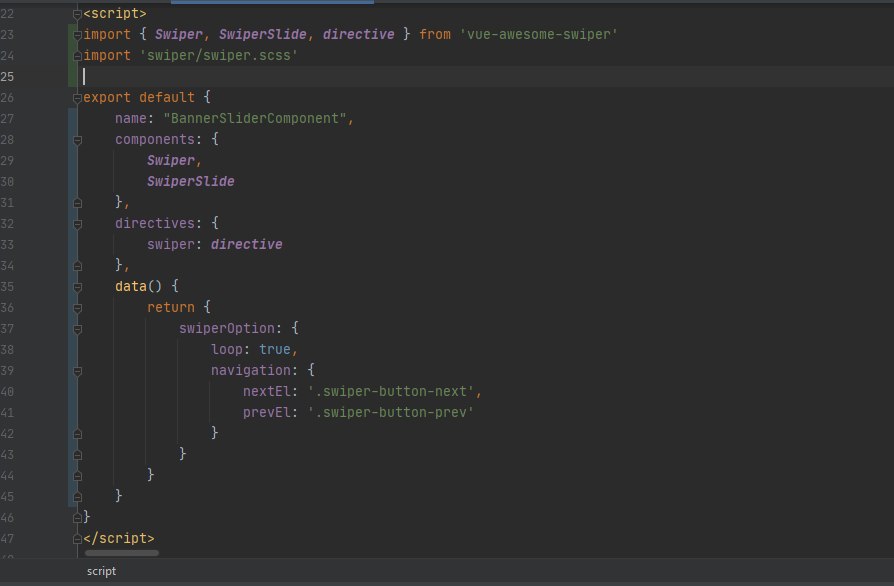Screen dimensions: 894x586
Task: Click the end-fold marker on line 42
Action: (78, 434)
